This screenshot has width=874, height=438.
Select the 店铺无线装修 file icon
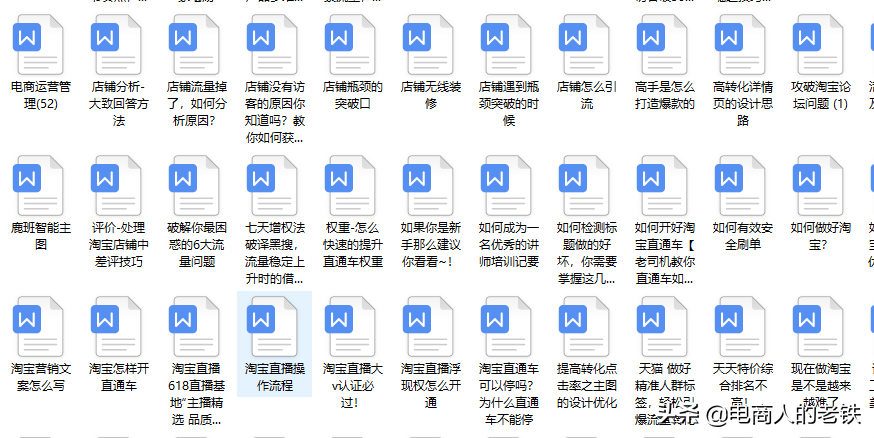point(429,43)
